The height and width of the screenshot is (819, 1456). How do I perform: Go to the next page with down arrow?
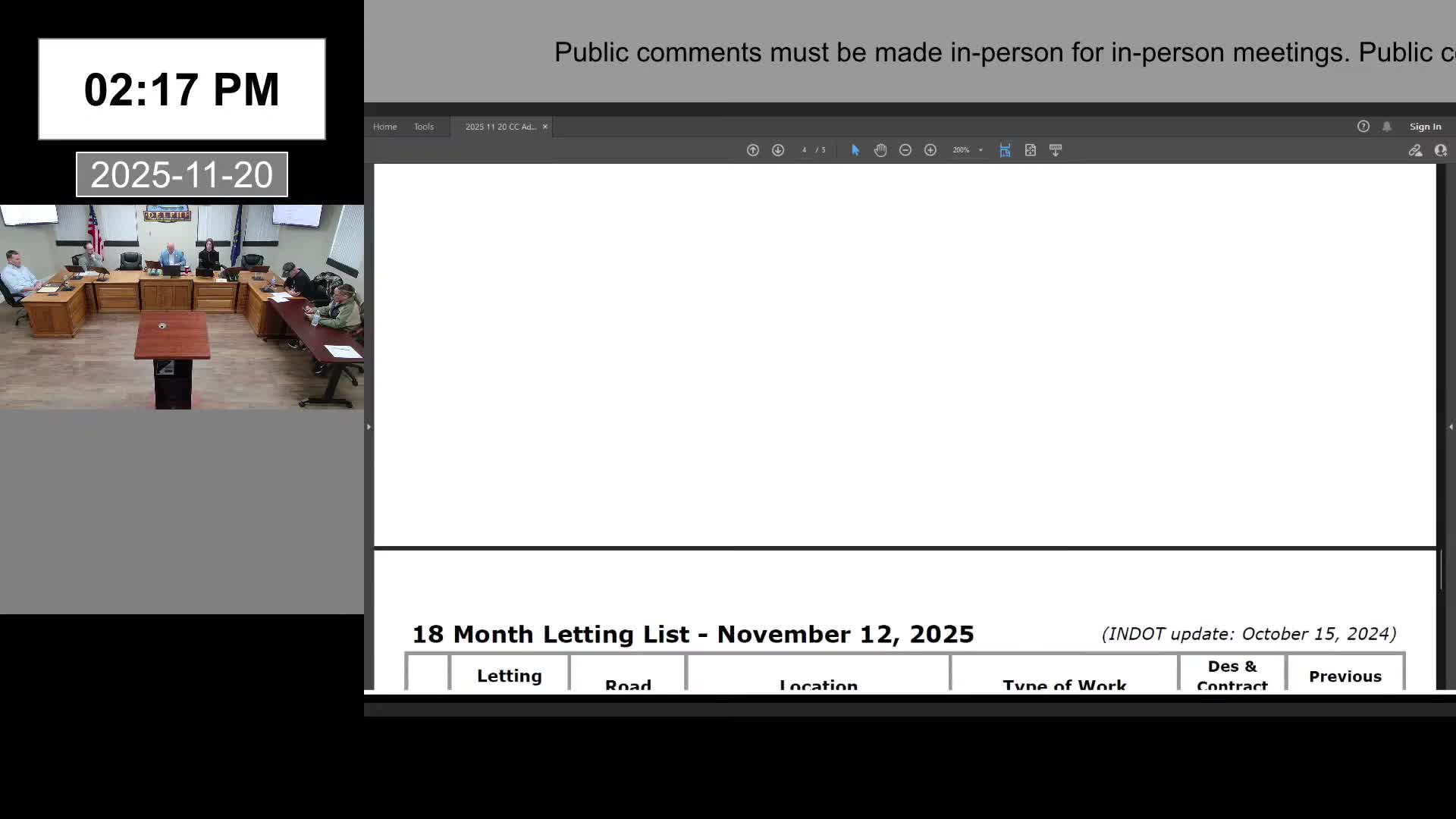(778, 150)
